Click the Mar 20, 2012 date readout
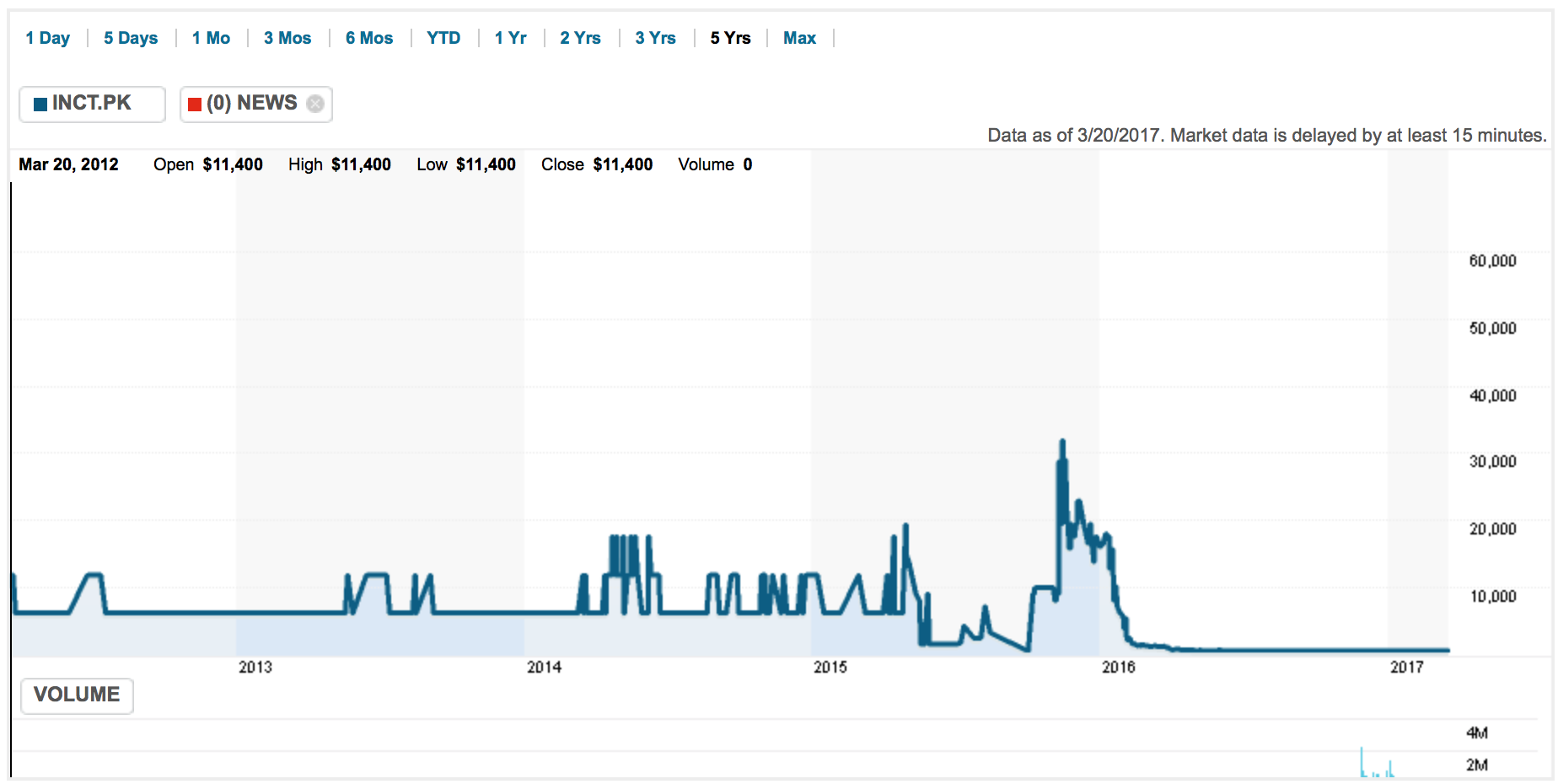This screenshot has width=1558, height=784. point(69,164)
